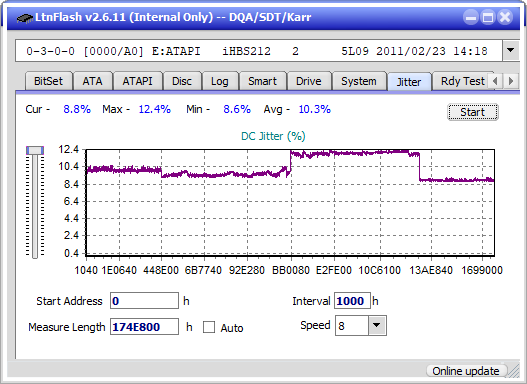
Task: Start the jitter measurement
Action: click(473, 112)
